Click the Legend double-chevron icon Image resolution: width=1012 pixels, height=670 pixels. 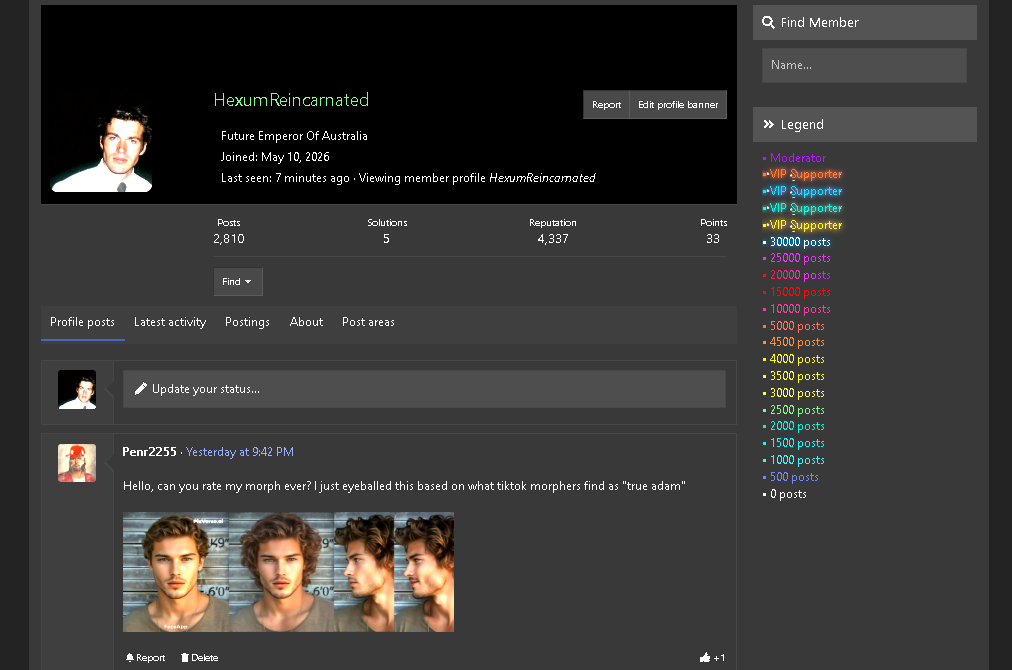tap(768, 125)
